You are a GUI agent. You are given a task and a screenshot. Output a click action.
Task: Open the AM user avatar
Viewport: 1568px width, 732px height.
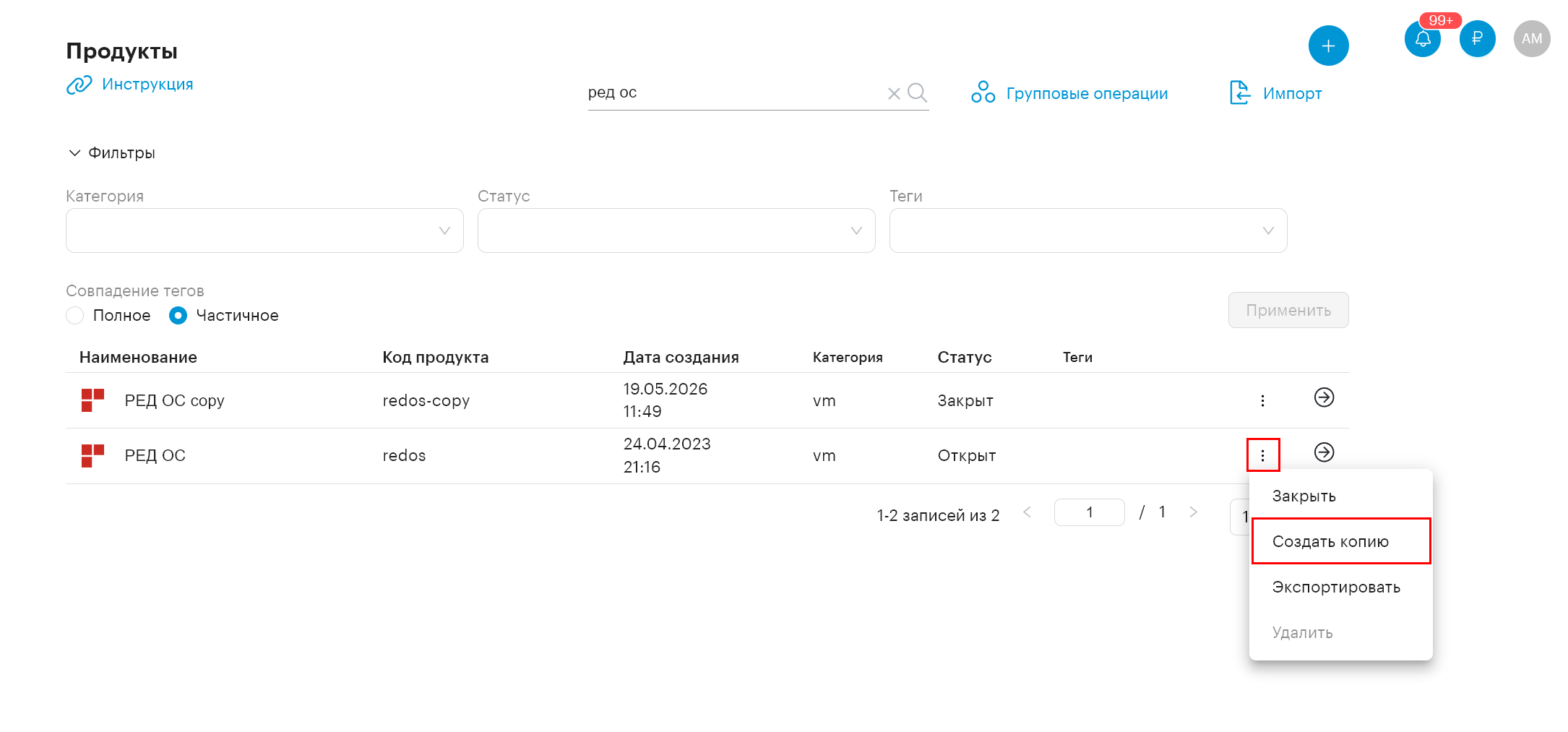tap(1532, 39)
